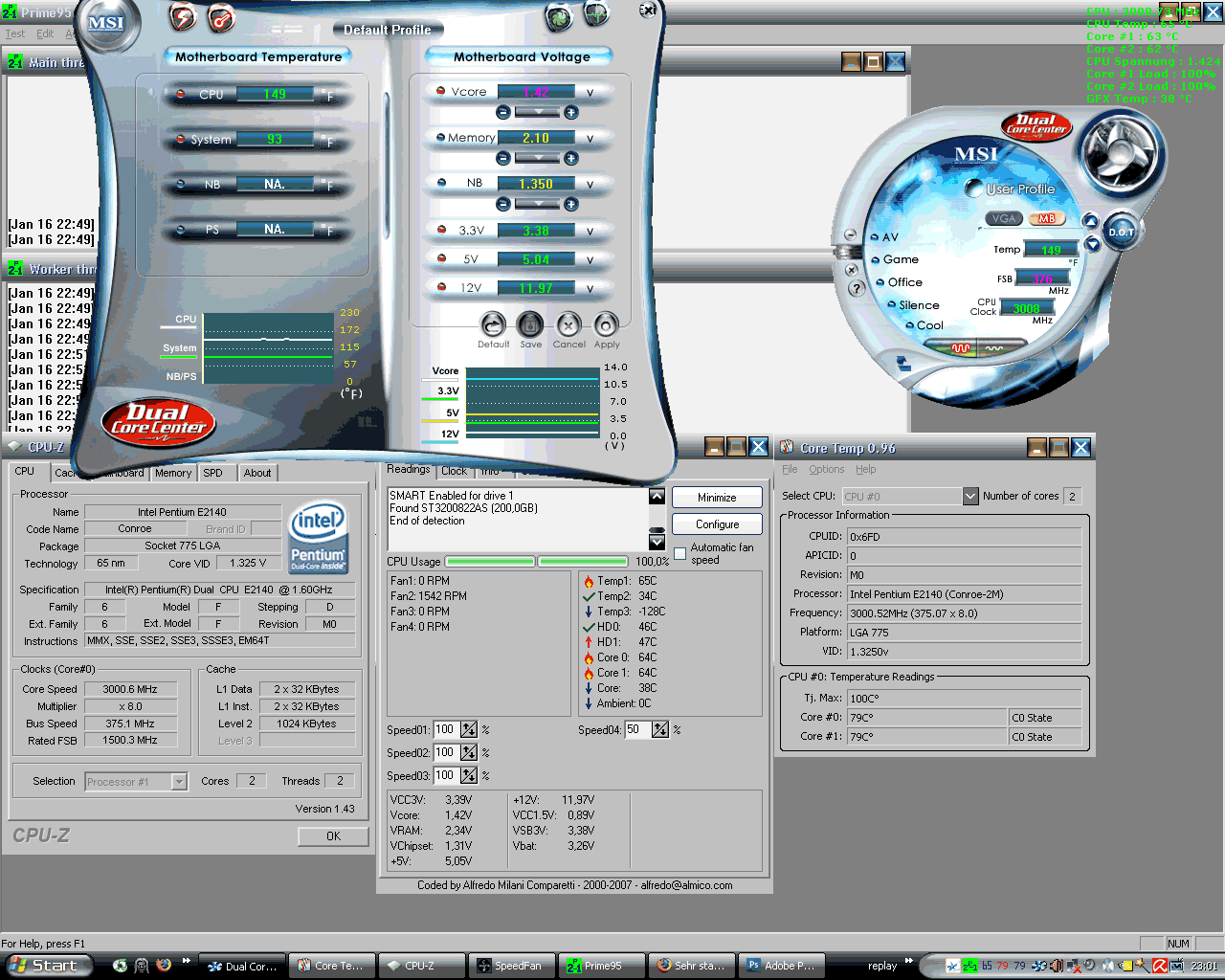Click the Firefox quick launch icon
The height and width of the screenshot is (980, 1225).
tap(164, 965)
